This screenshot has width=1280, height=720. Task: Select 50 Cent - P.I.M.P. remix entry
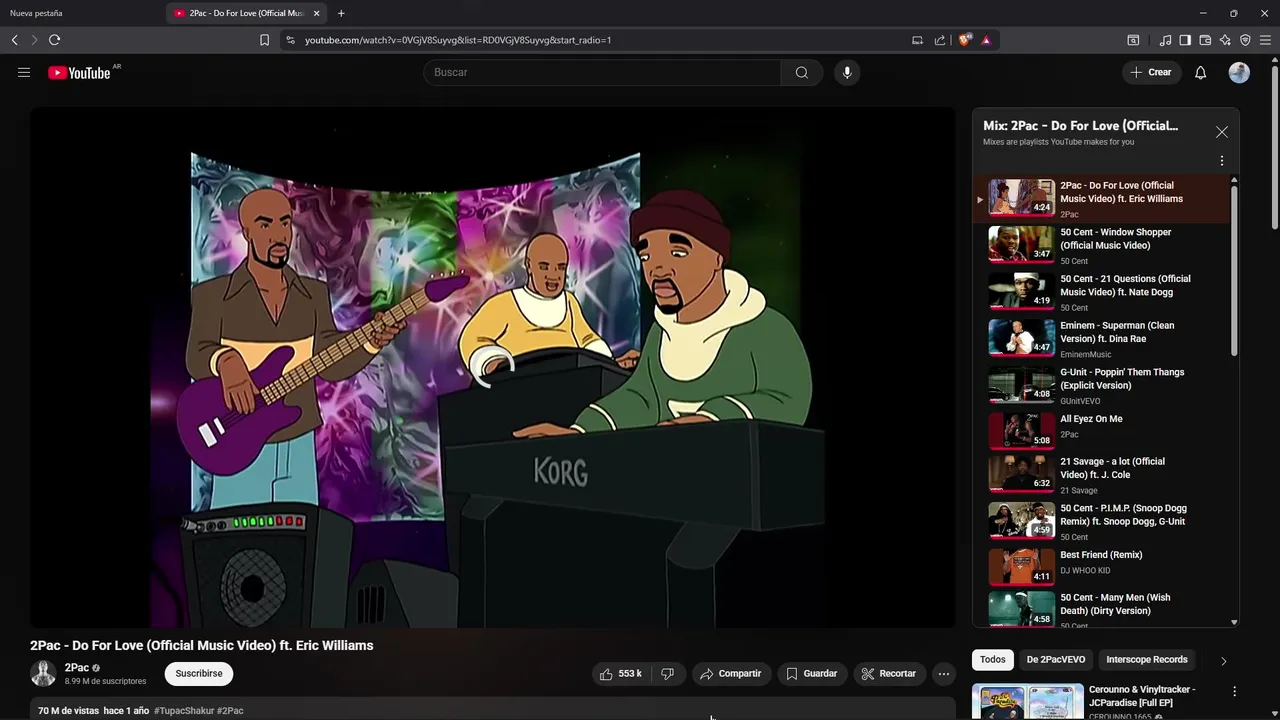tap(1100, 521)
